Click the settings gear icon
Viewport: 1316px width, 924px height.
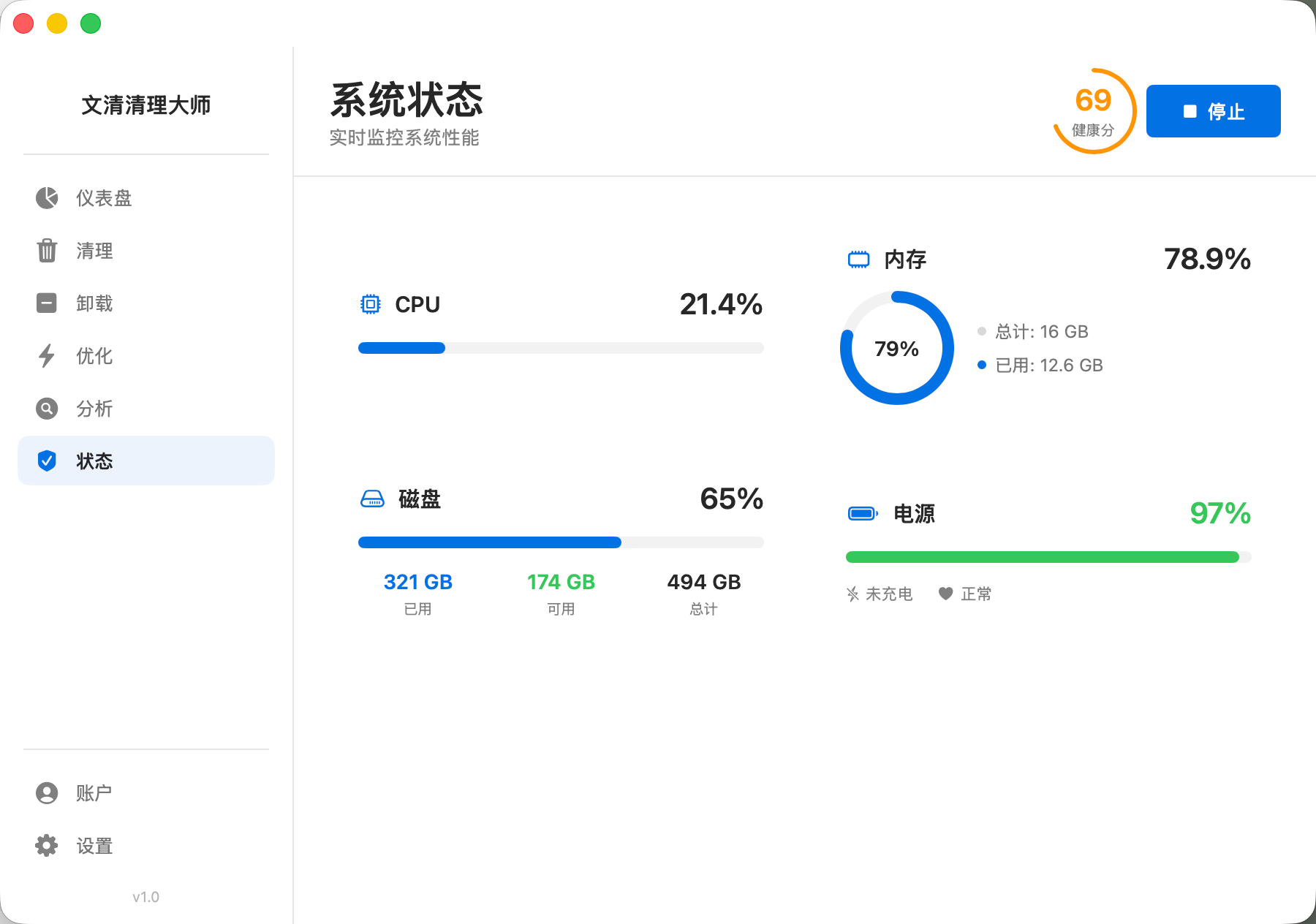pyautogui.click(x=47, y=846)
